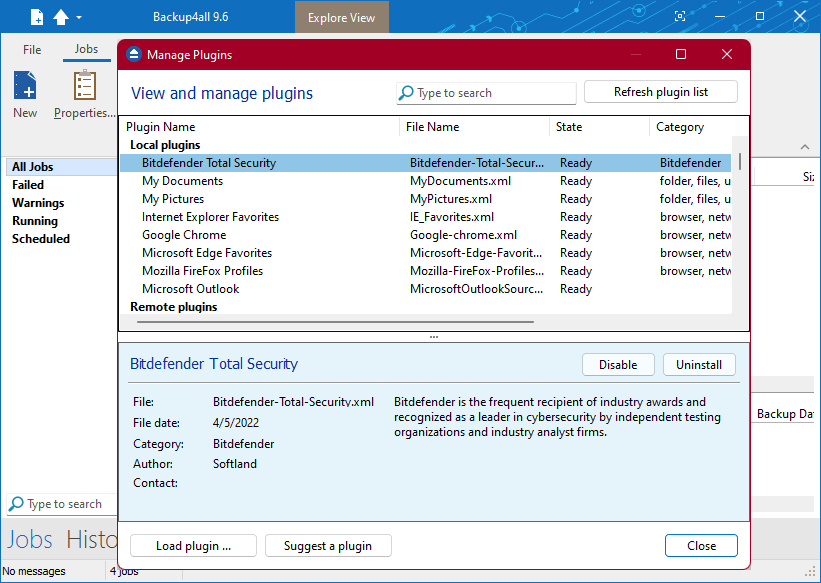
Task: Select the Microsoft Outlook plugin row
Action: point(426,289)
